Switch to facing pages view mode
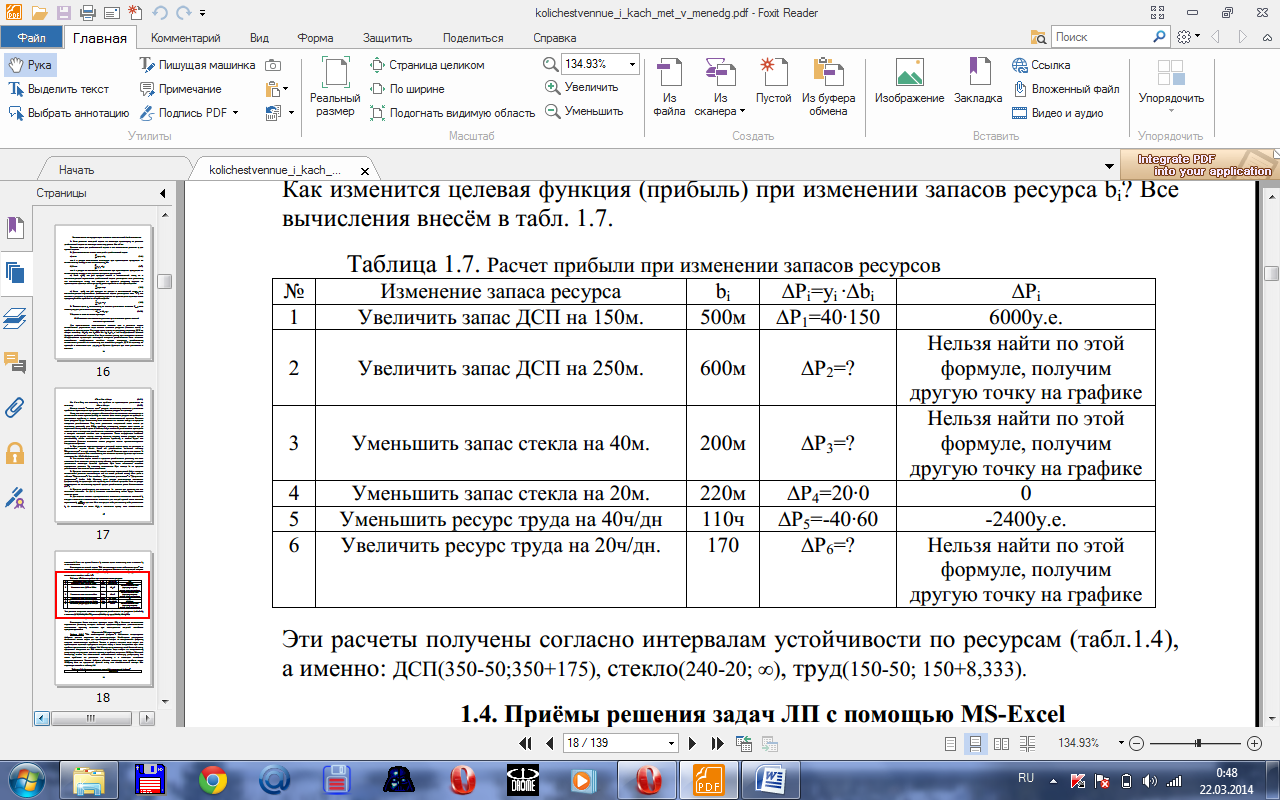The height and width of the screenshot is (800, 1280). (1000, 743)
